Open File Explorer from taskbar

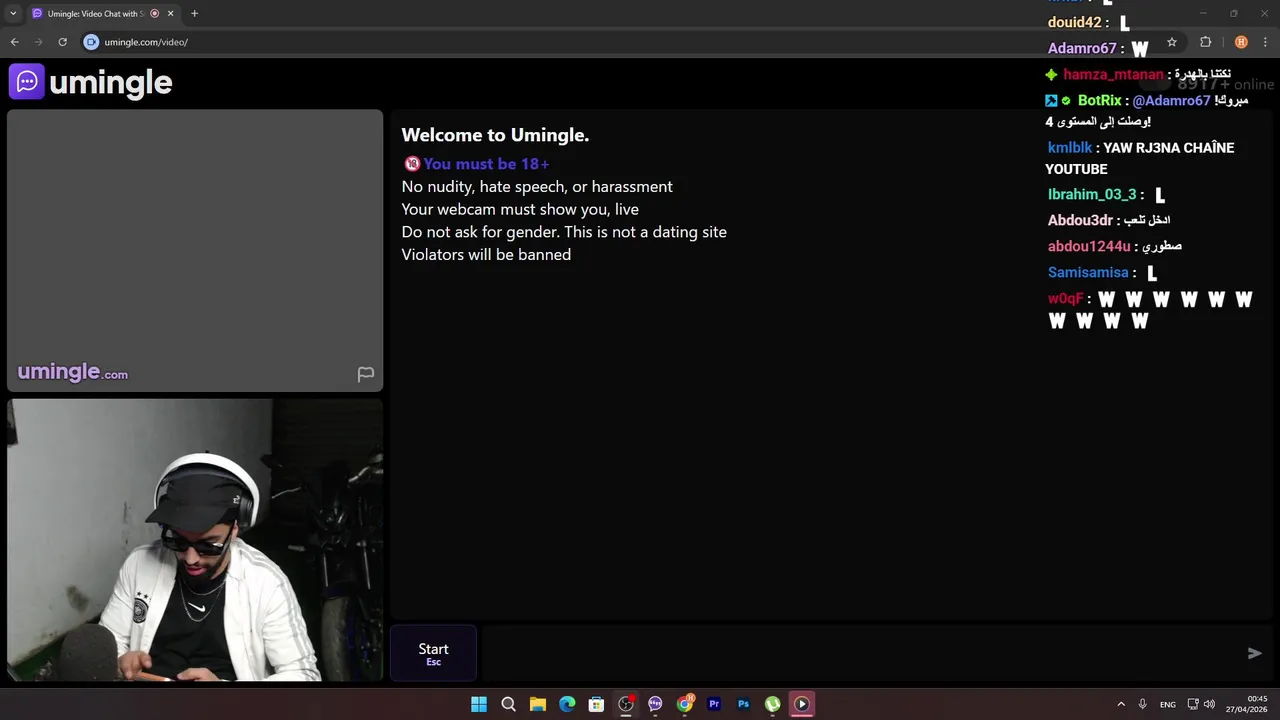coord(537,704)
